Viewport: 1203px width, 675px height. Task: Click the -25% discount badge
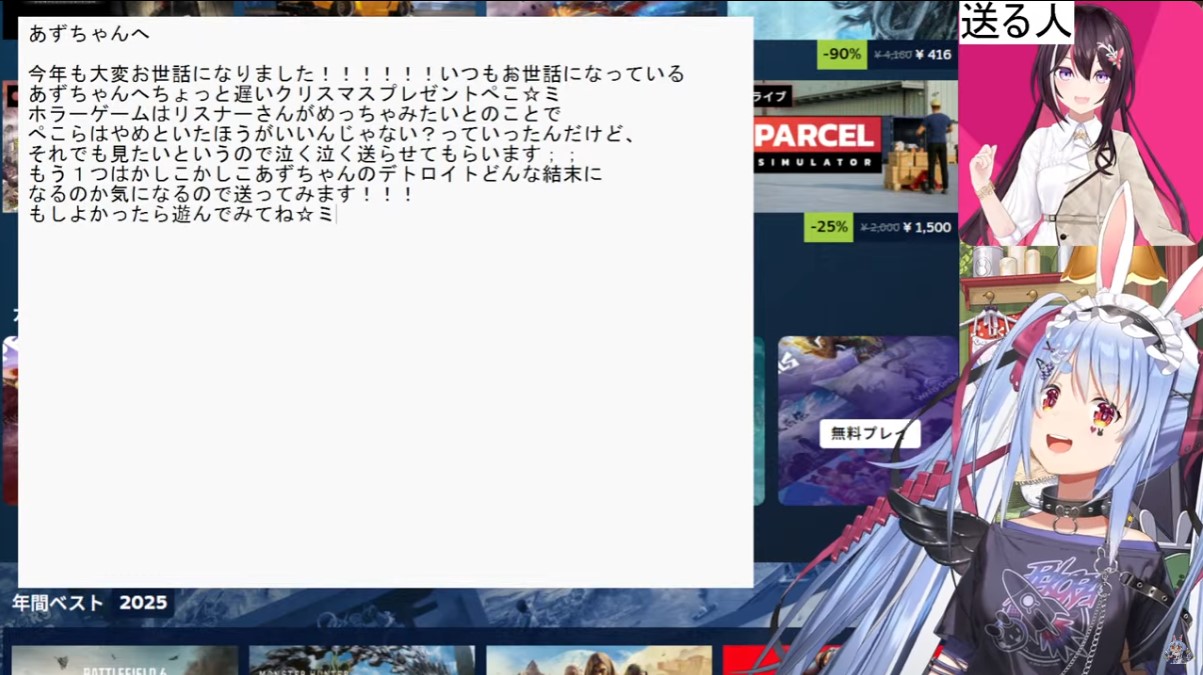pos(829,227)
